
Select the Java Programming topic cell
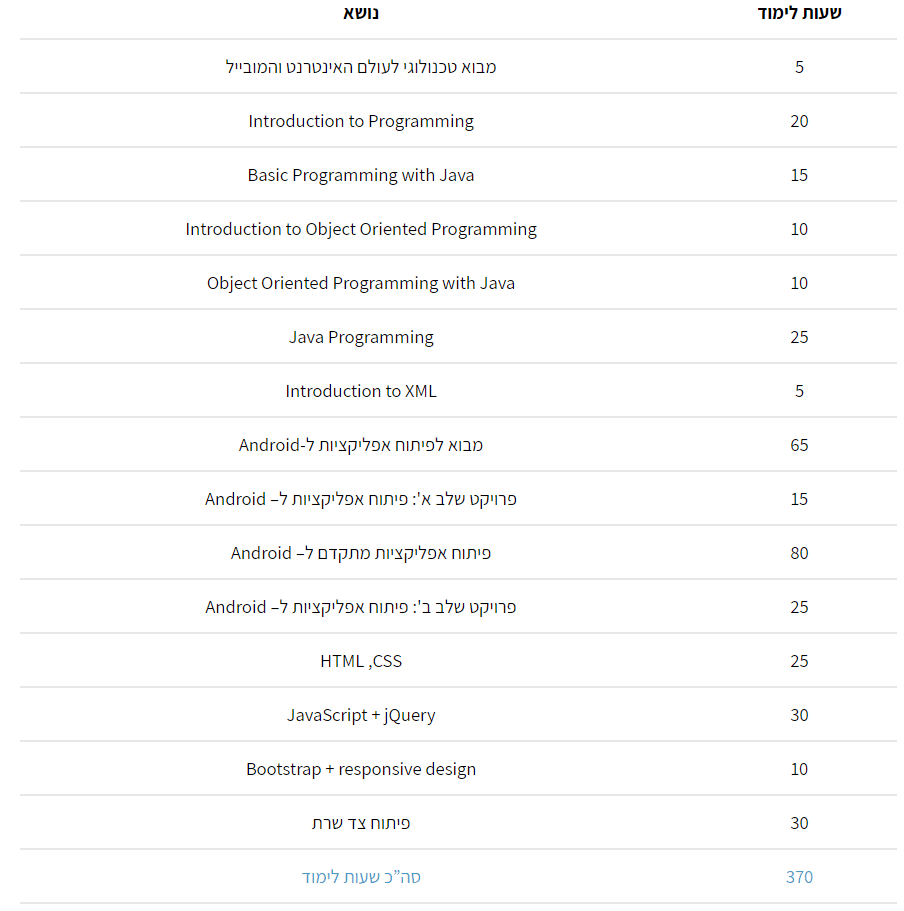[361, 337]
